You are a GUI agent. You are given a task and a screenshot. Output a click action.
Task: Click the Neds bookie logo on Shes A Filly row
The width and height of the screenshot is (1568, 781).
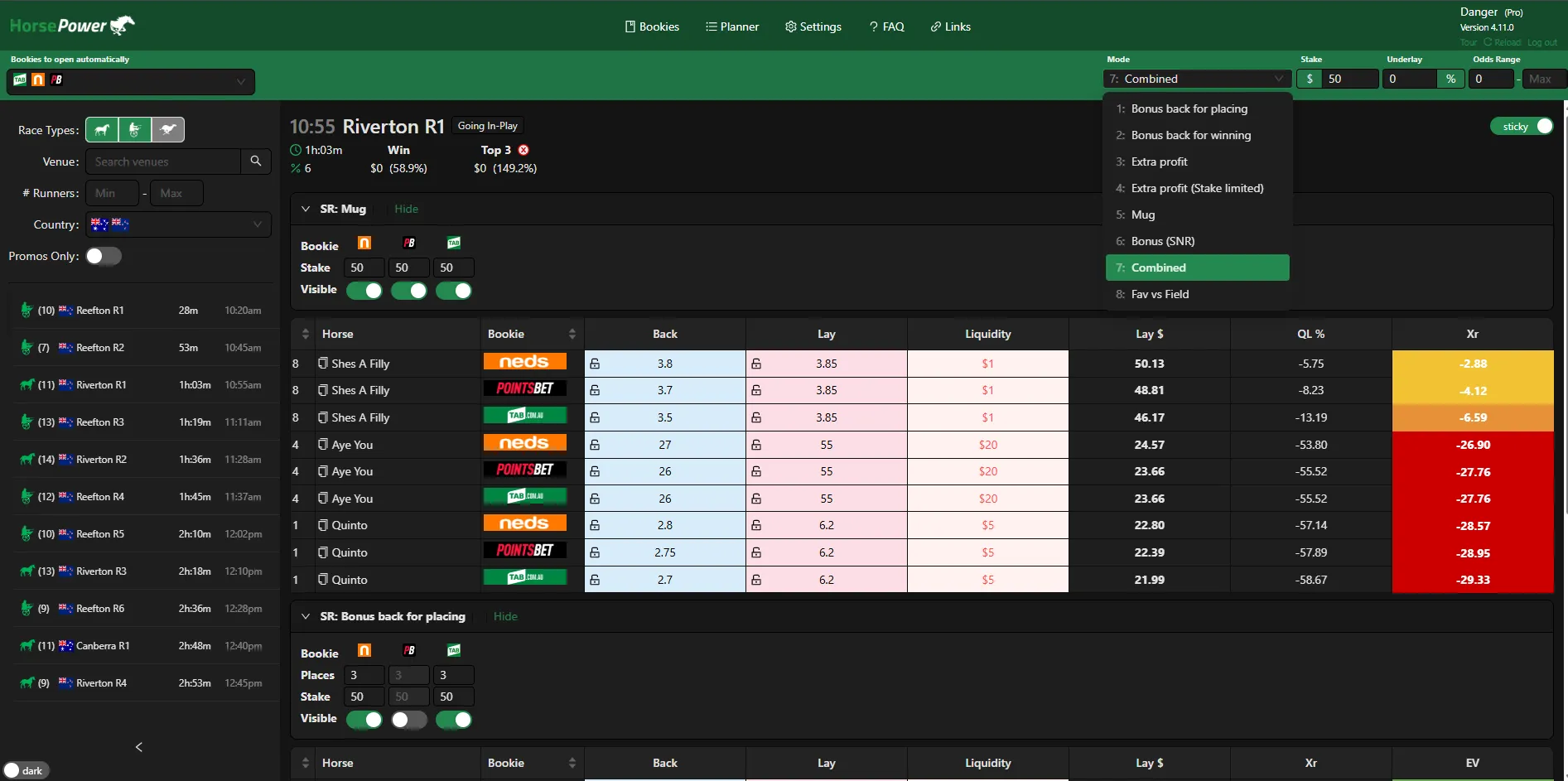524,362
